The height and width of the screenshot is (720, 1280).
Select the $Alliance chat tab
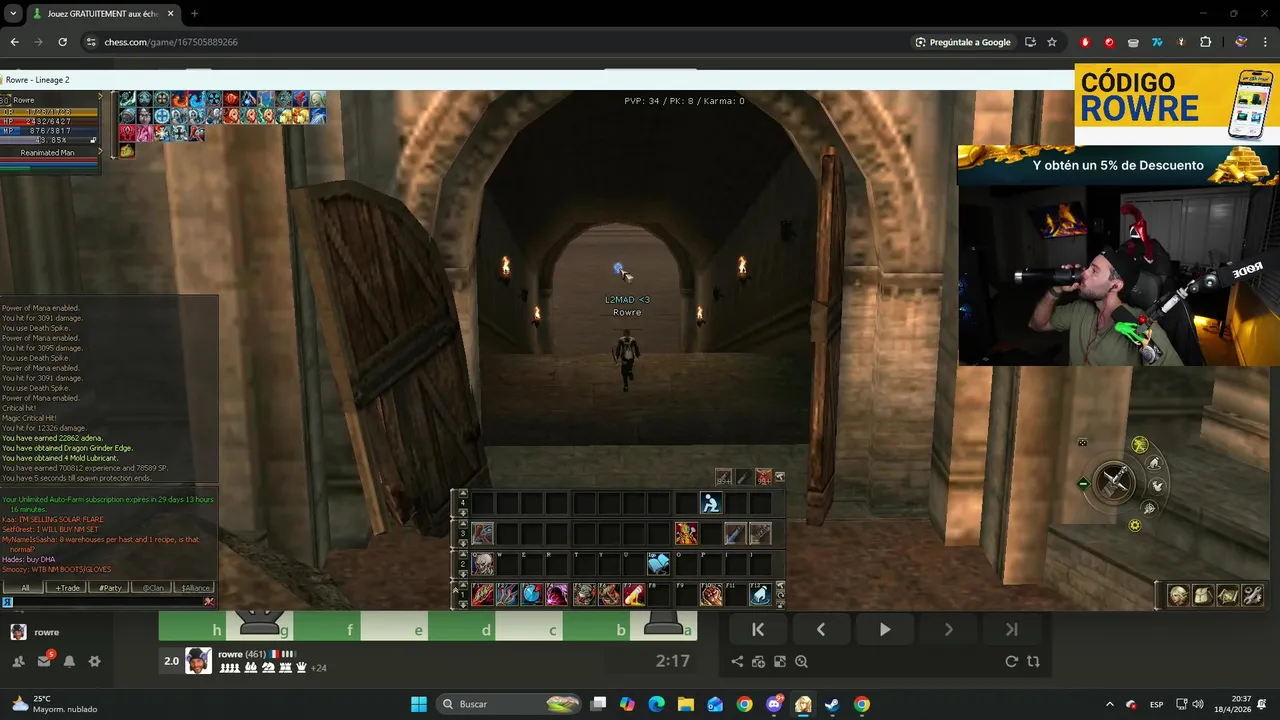click(x=195, y=588)
